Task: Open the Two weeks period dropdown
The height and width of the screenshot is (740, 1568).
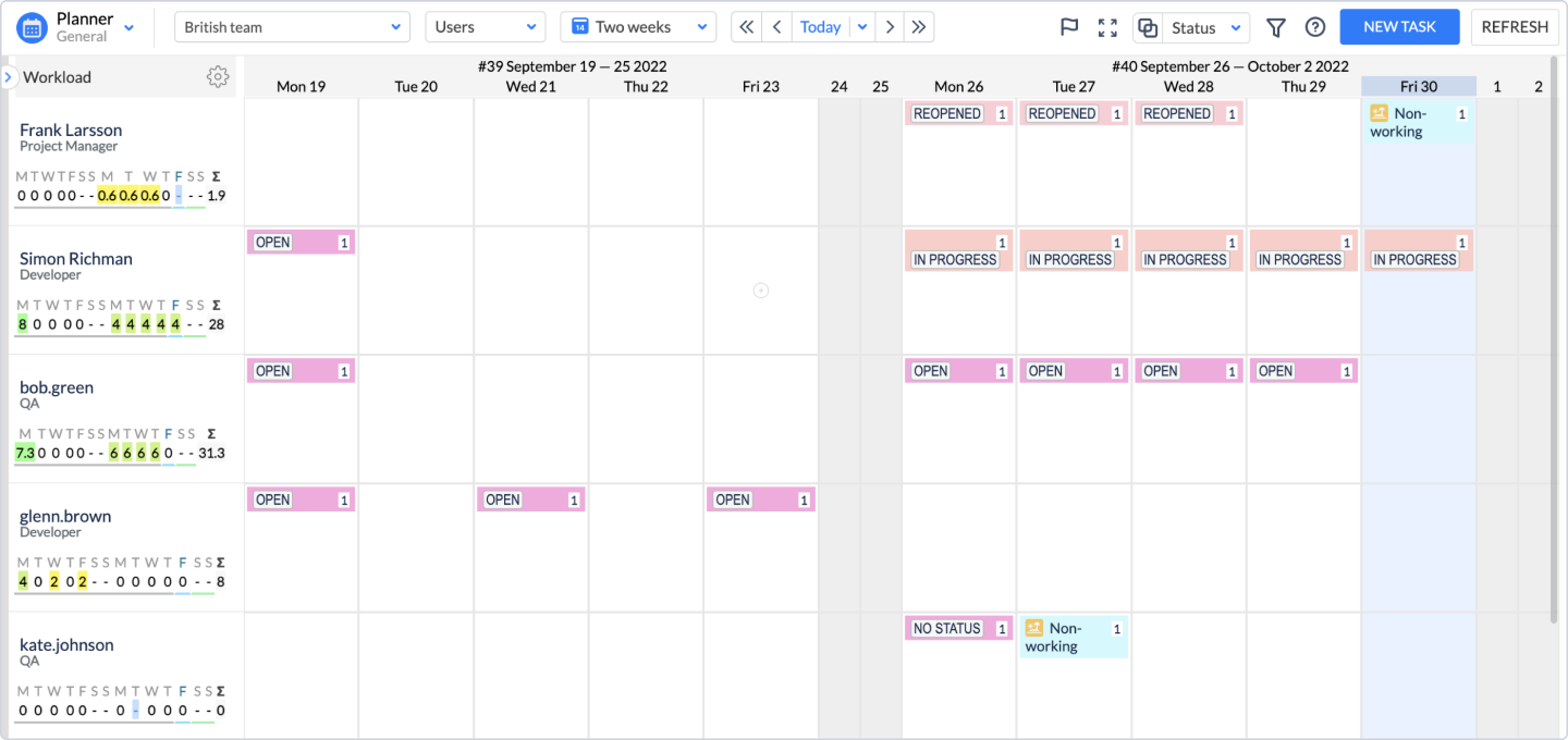Action: (x=638, y=27)
